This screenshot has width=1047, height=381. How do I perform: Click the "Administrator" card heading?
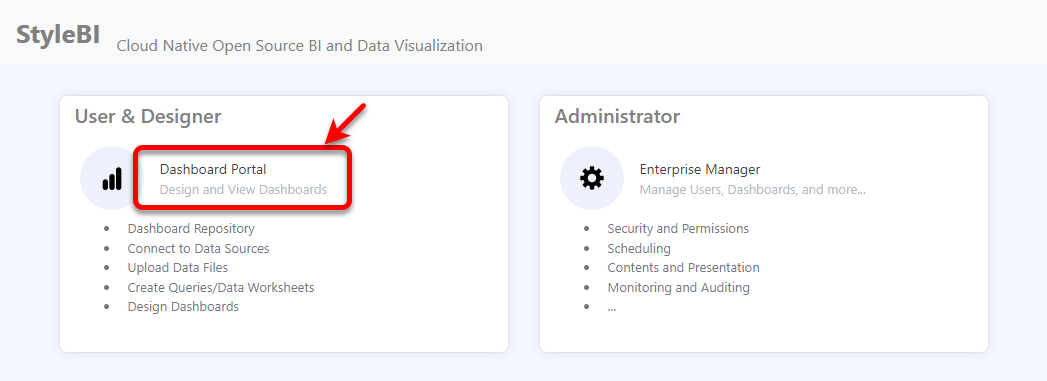(617, 117)
